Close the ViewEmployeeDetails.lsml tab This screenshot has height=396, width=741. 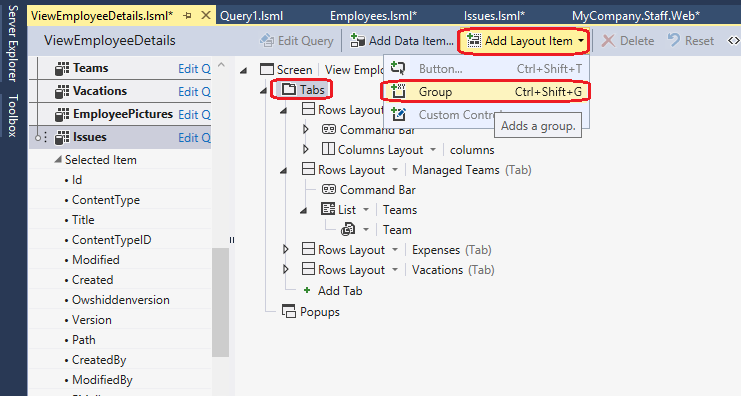click(x=206, y=15)
